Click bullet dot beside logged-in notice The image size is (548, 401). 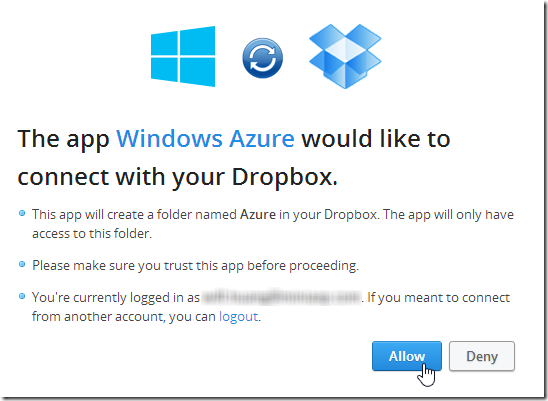point(22,296)
